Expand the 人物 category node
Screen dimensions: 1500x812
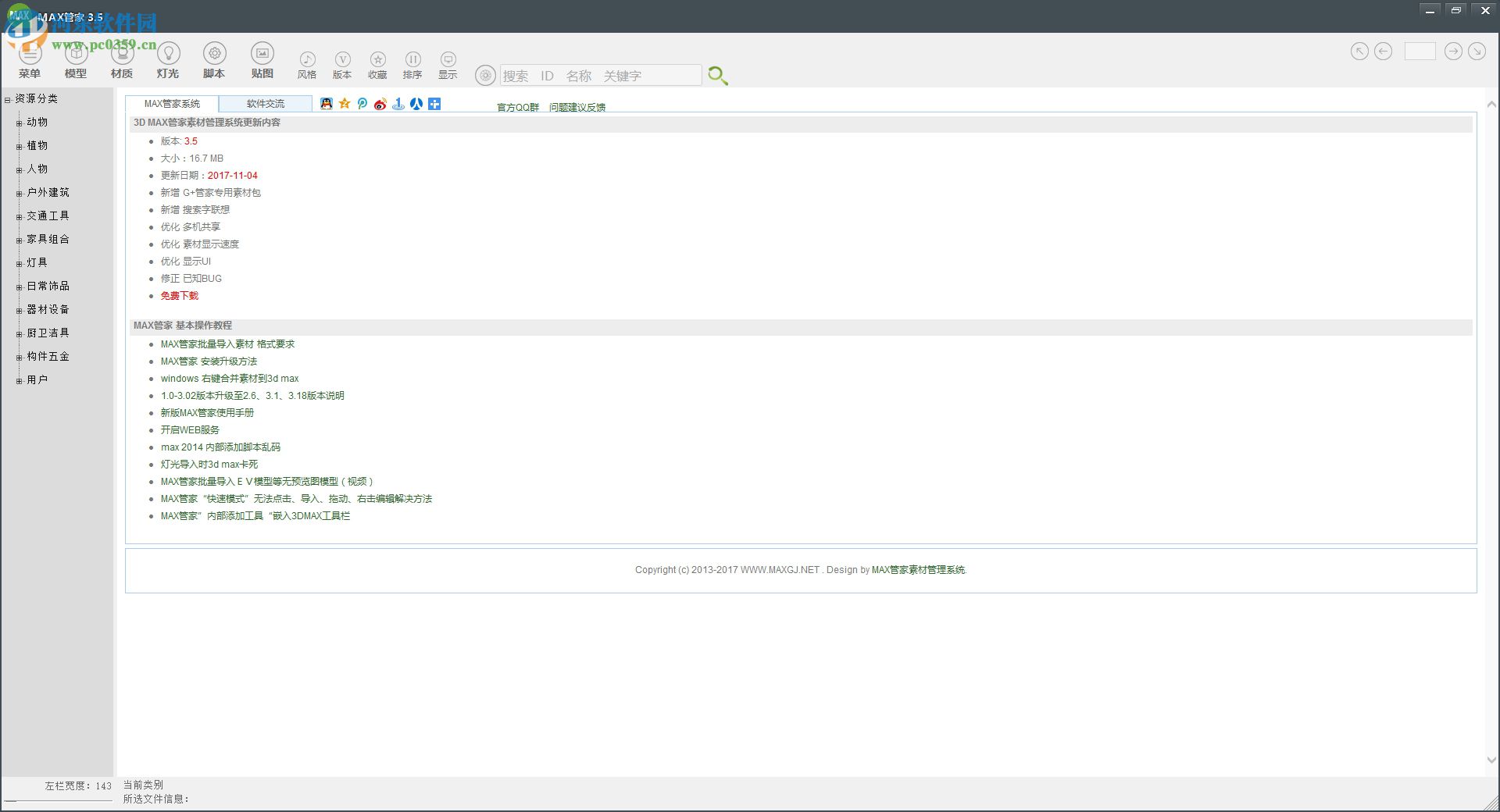click(19, 170)
